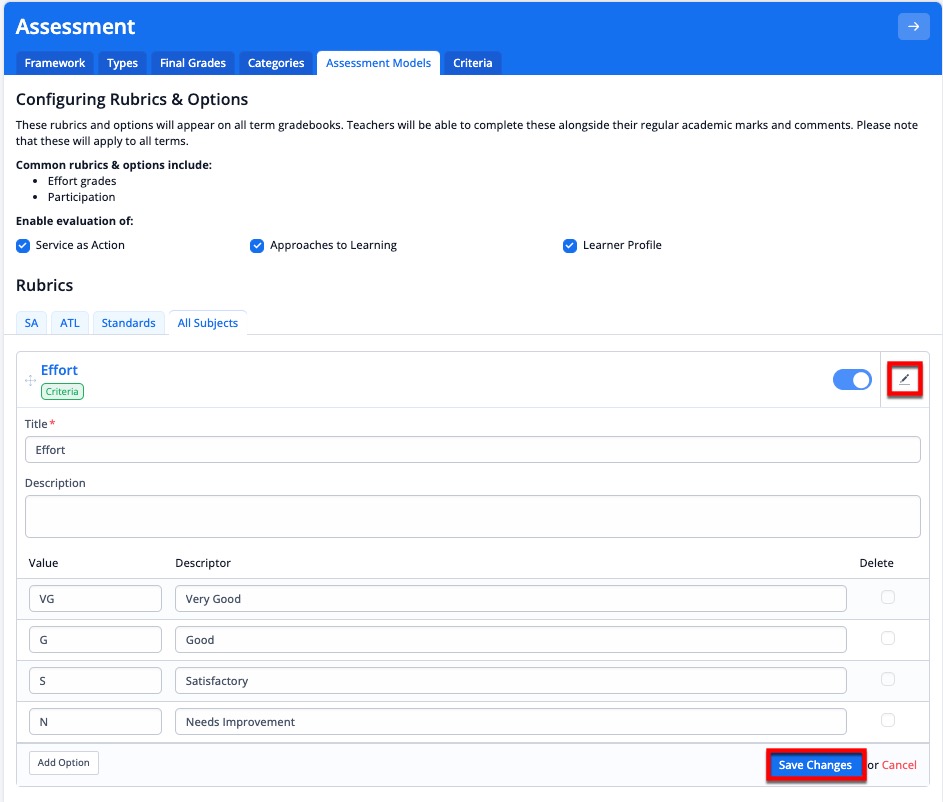Toggle the Effort rubric switch off
This screenshot has height=802, width=943.
click(852, 379)
